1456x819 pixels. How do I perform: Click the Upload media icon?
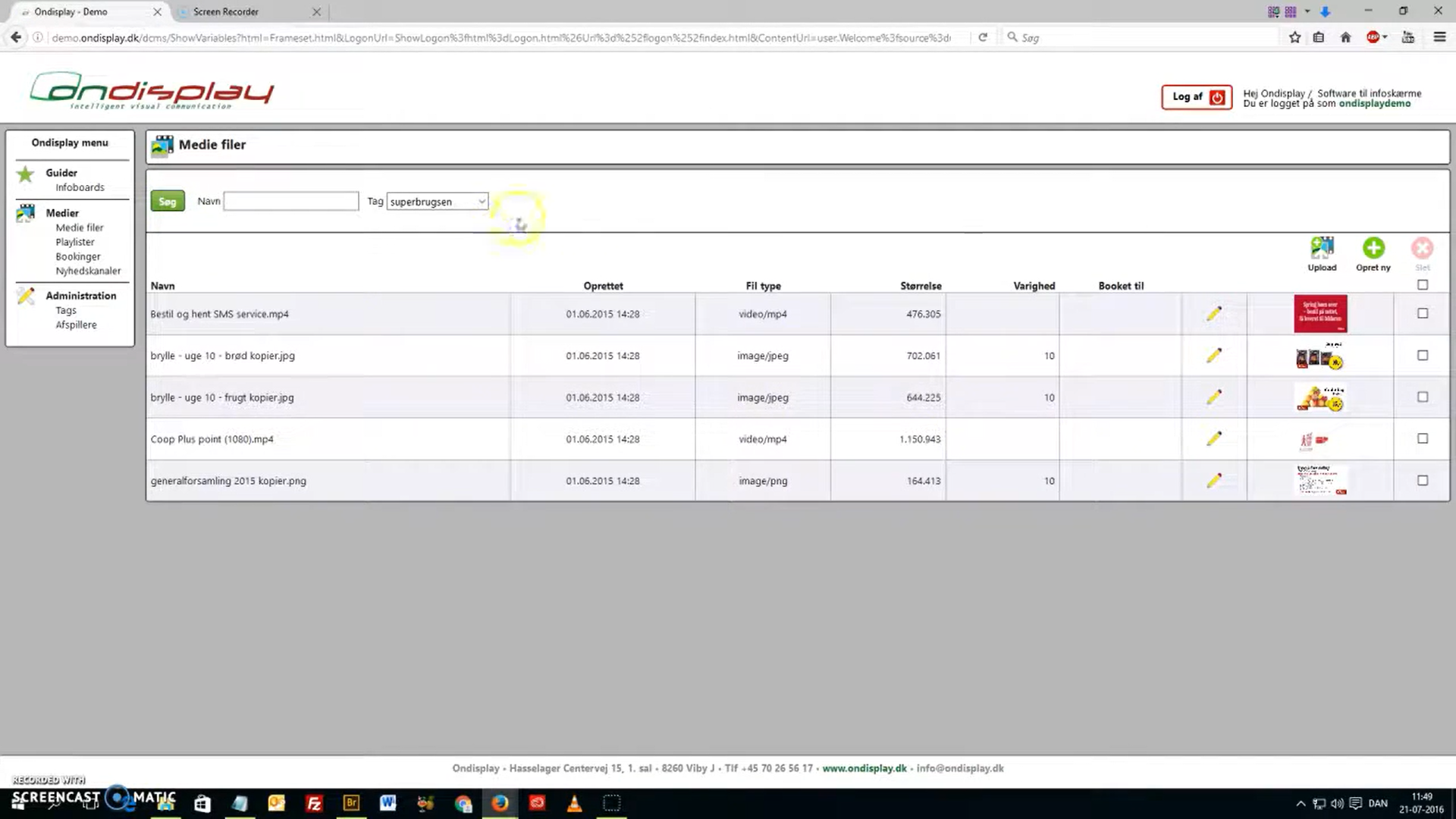coord(1322,248)
